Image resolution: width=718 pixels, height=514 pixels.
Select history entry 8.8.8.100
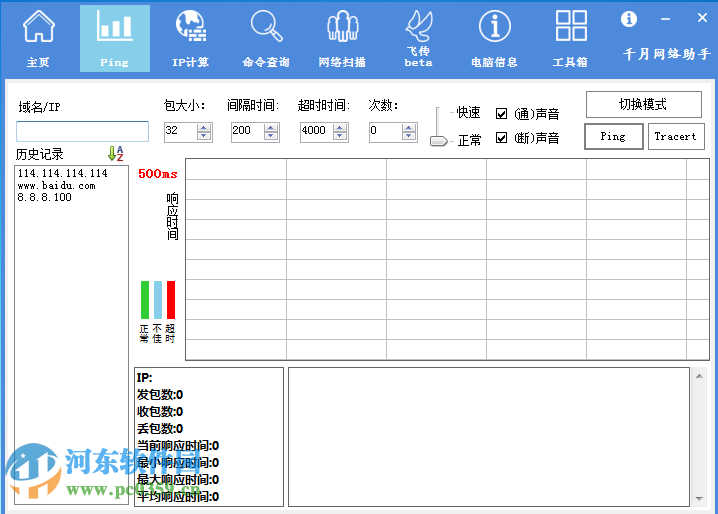(44, 197)
